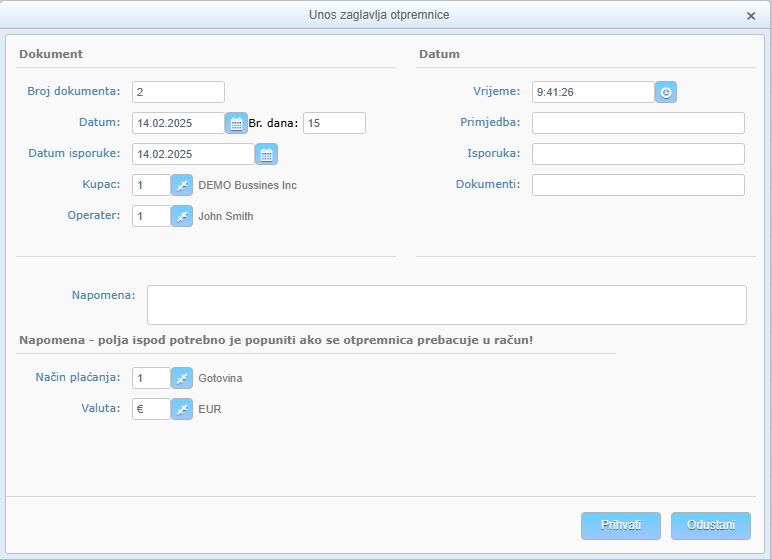Screen dimensions: 772x560
Task: Open calendar picker for Datum isporuke
Action: click(266, 154)
